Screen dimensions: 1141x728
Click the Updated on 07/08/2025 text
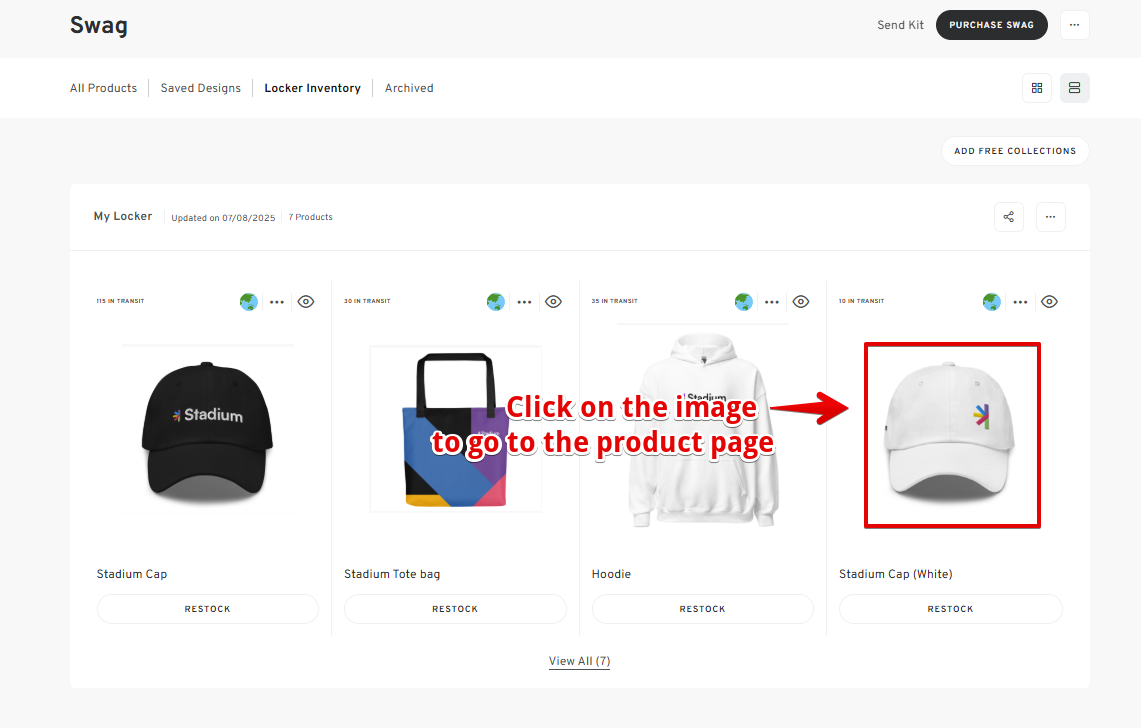tap(223, 218)
